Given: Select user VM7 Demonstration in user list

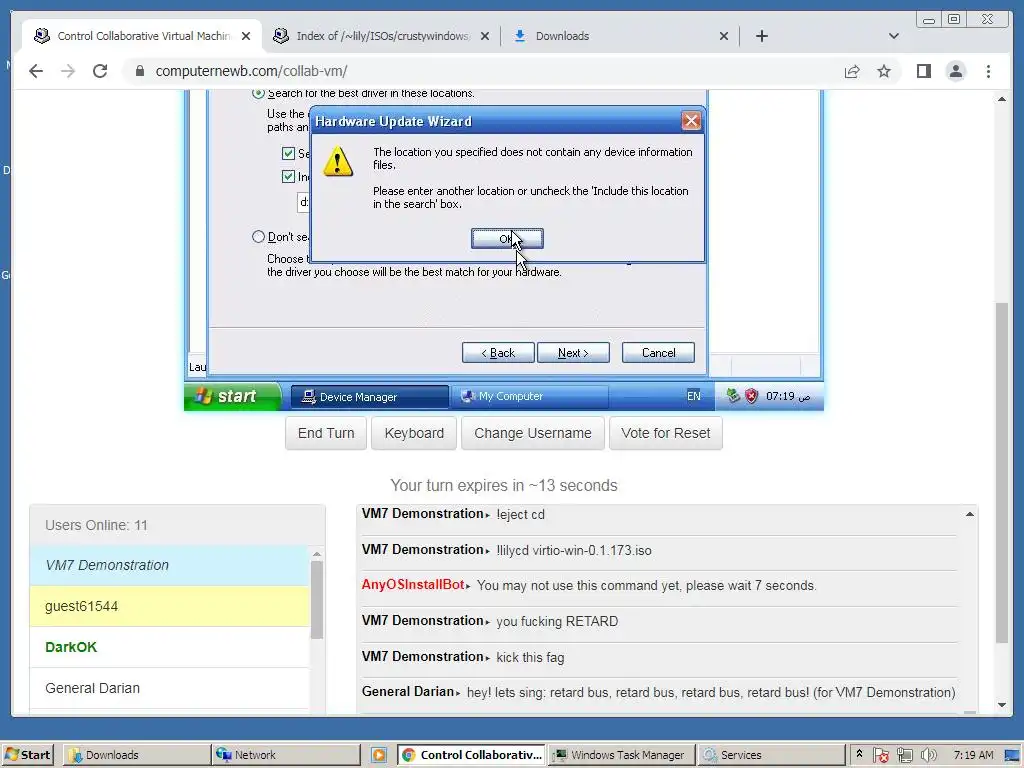Looking at the screenshot, I should [x=170, y=565].
